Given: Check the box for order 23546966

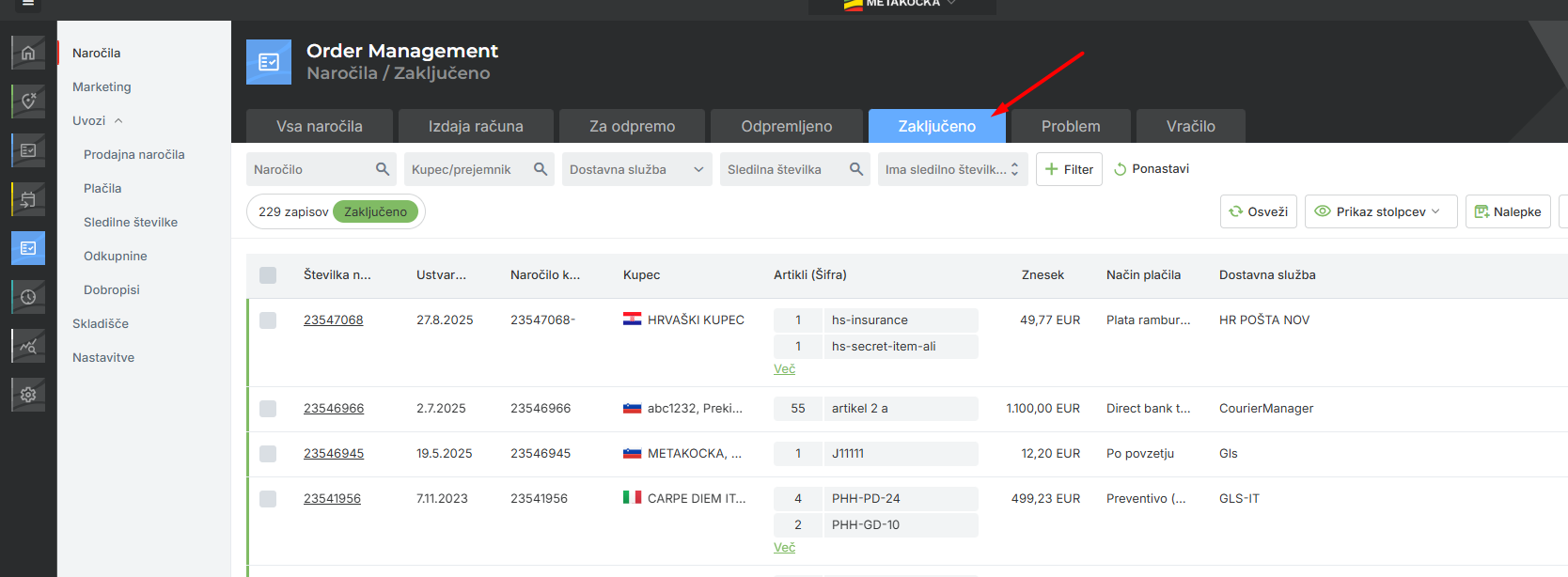Looking at the screenshot, I should [268, 409].
